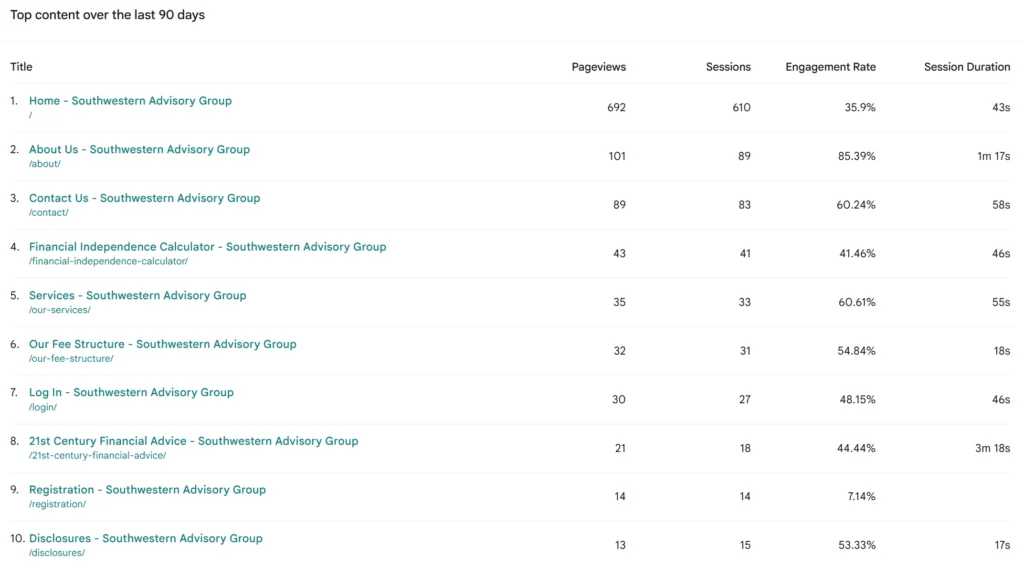Select the Financial Independence Calculator link
Viewport: 1024px width, 577px height.
207,247
